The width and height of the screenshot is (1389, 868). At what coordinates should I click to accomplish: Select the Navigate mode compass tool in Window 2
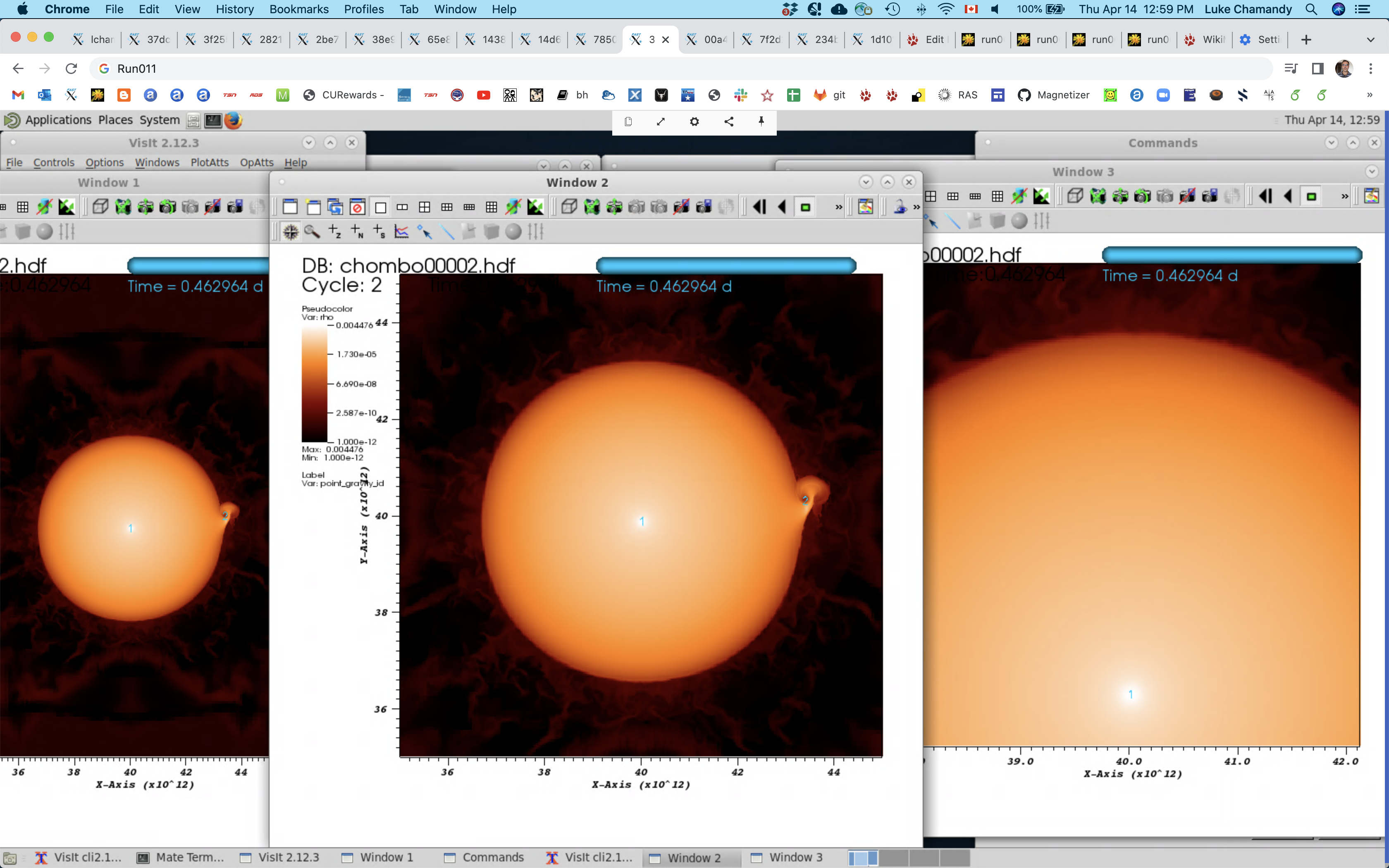pyautogui.click(x=291, y=231)
